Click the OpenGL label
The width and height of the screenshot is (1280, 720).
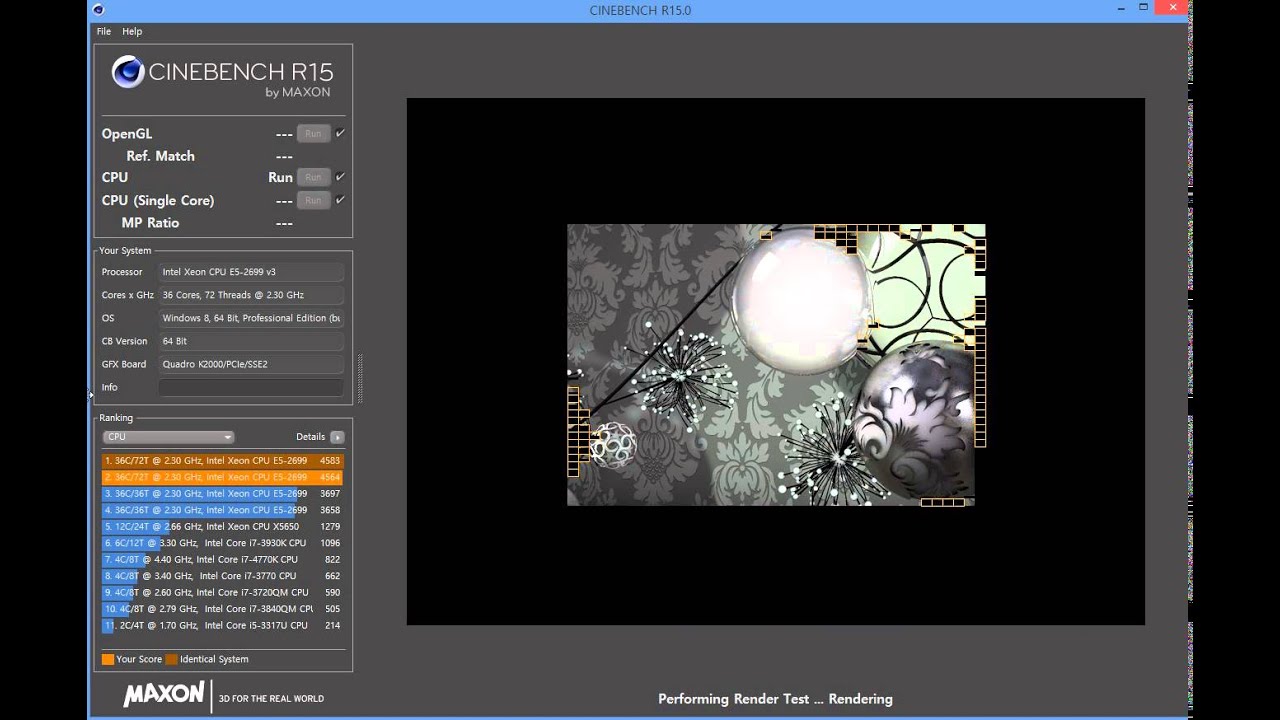127,134
